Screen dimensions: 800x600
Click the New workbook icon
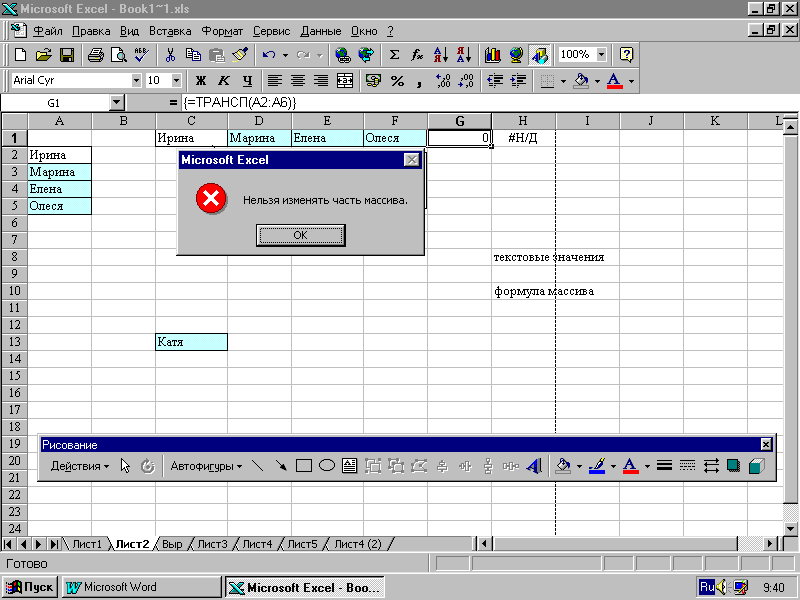point(20,55)
